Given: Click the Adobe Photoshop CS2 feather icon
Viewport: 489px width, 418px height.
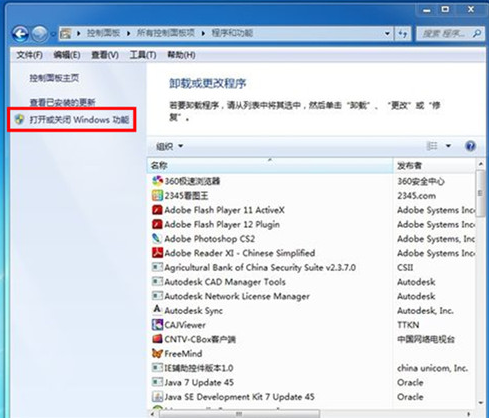Looking at the screenshot, I should pyautogui.click(x=157, y=238).
